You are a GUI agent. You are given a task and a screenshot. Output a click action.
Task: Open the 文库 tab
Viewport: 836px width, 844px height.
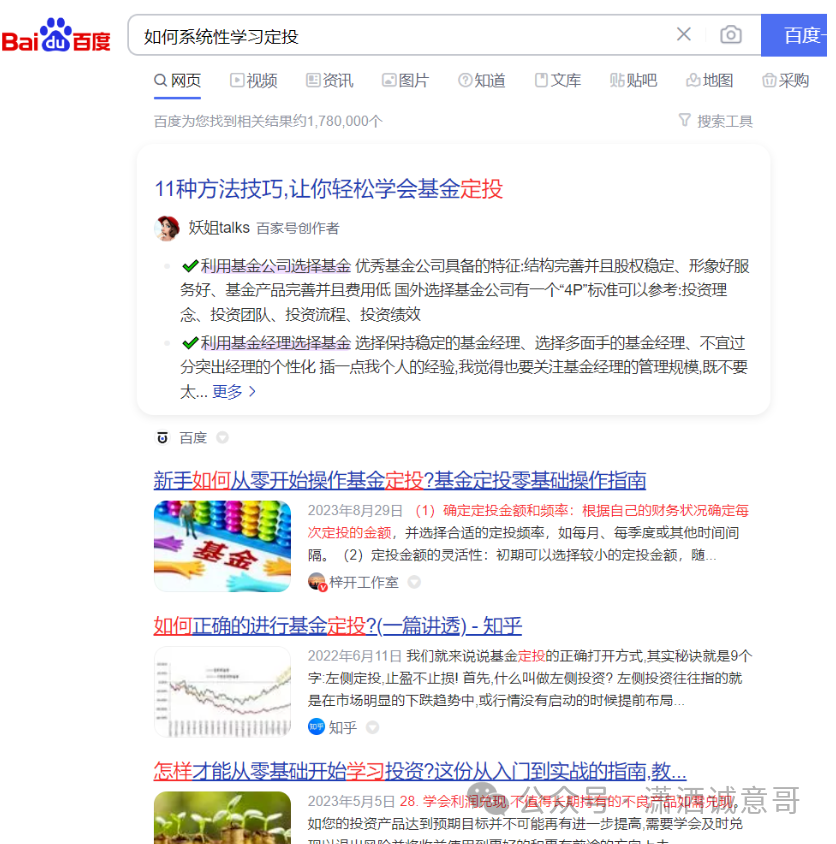pyautogui.click(x=558, y=81)
